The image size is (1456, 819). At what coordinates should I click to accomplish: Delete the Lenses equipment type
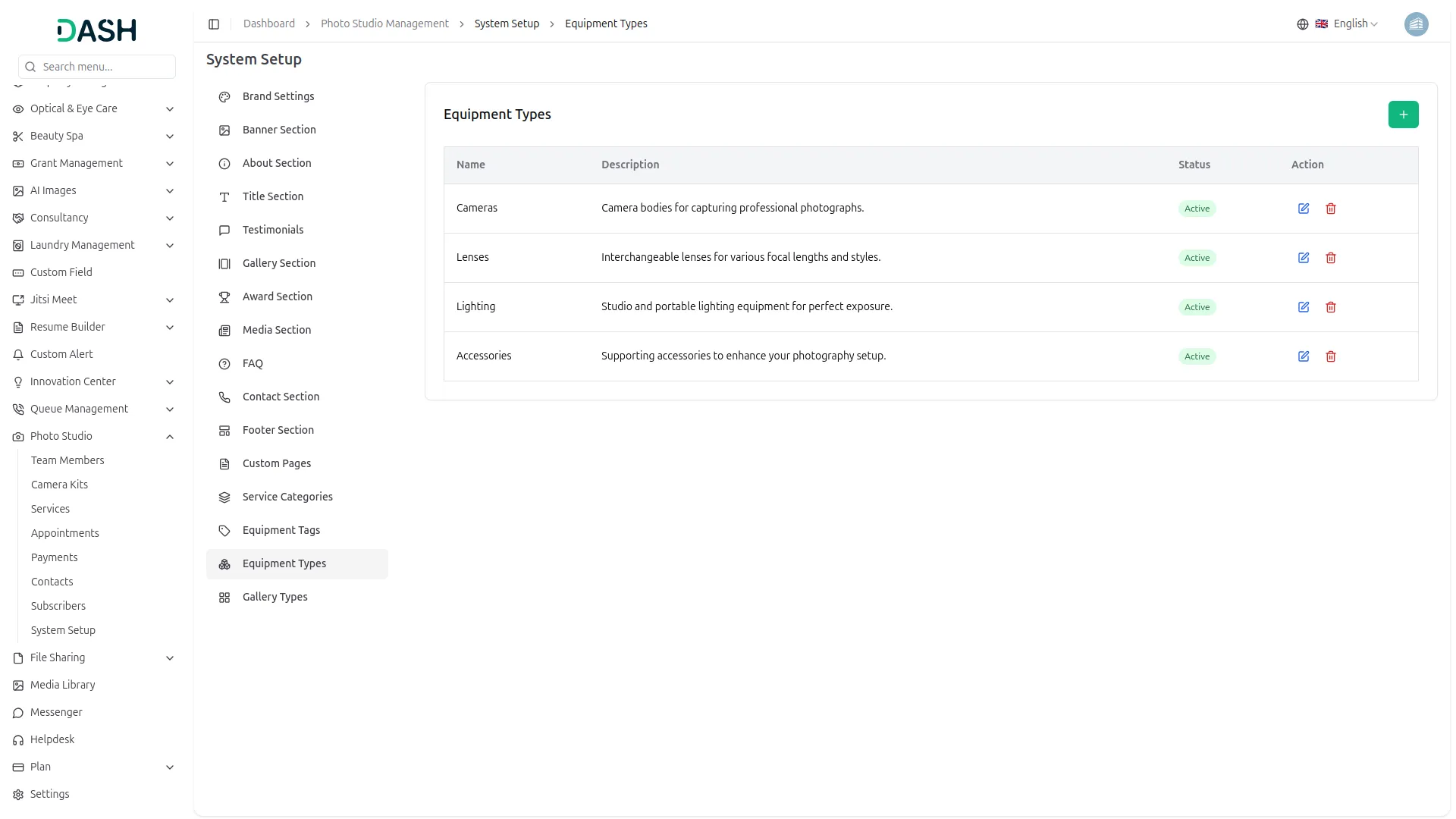[1331, 258]
